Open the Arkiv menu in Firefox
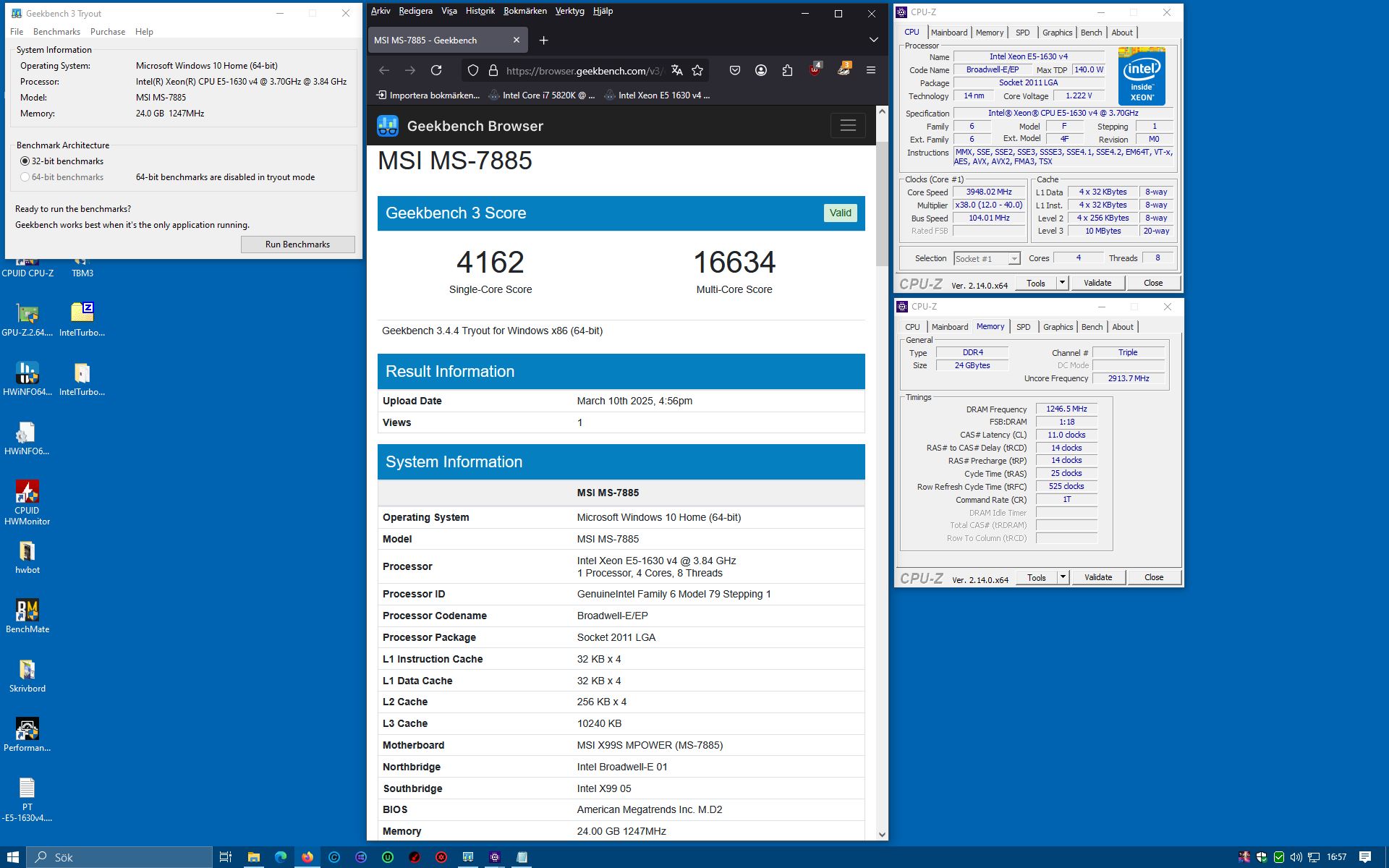The image size is (1389, 868). pos(381,11)
